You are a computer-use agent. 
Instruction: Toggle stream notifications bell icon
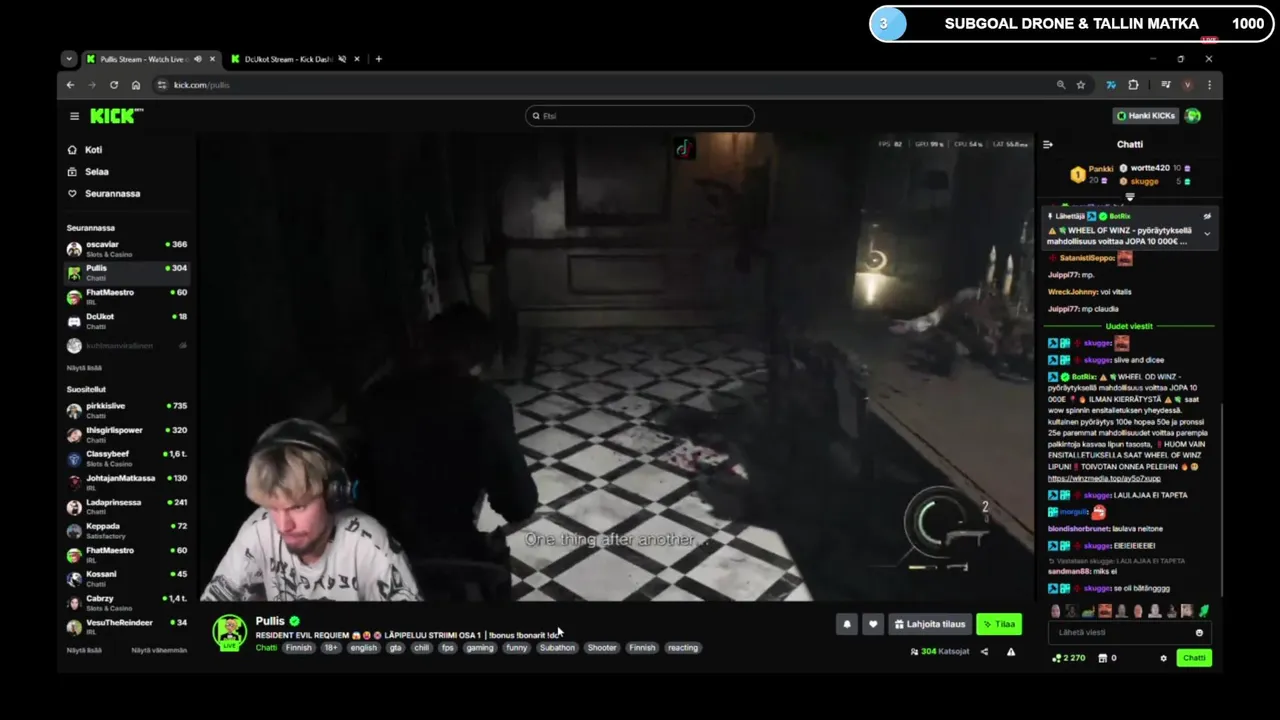click(x=847, y=624)
